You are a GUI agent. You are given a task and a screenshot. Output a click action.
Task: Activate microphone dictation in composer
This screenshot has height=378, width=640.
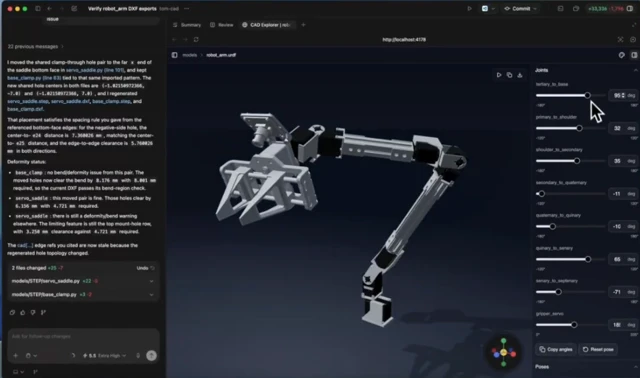click(138, 356)
